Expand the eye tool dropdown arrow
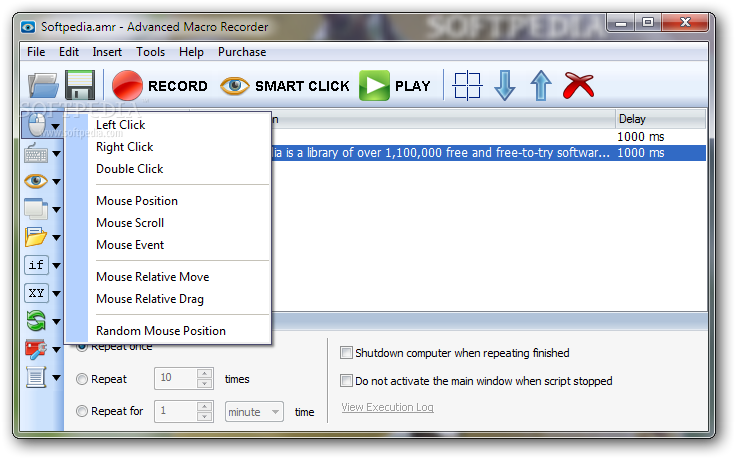 click(x=56, y=182)
